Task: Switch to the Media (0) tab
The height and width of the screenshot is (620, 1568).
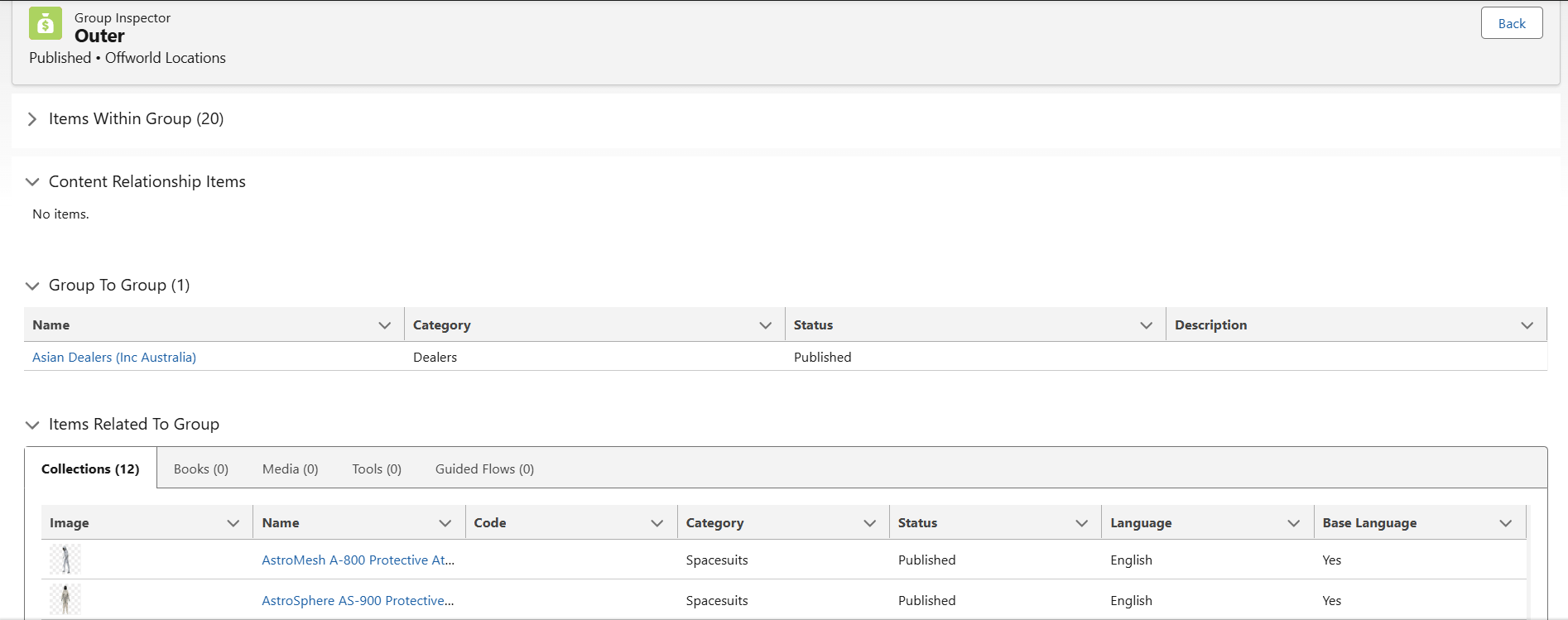Action: click(290, 469)
